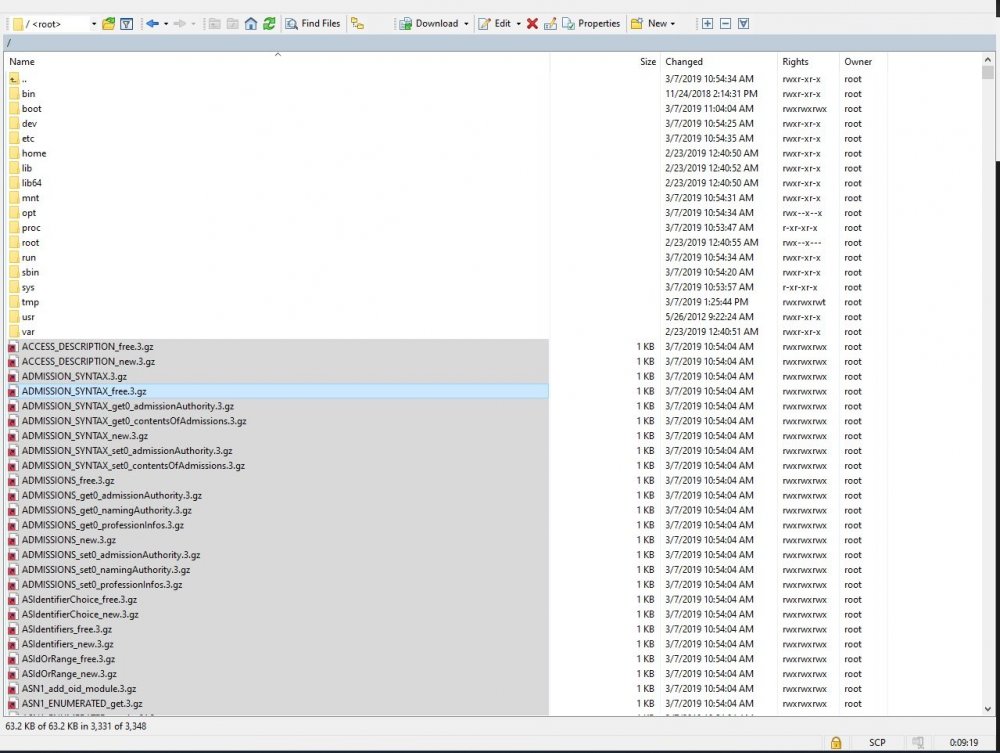Click the New folder icon

(636, 24)
